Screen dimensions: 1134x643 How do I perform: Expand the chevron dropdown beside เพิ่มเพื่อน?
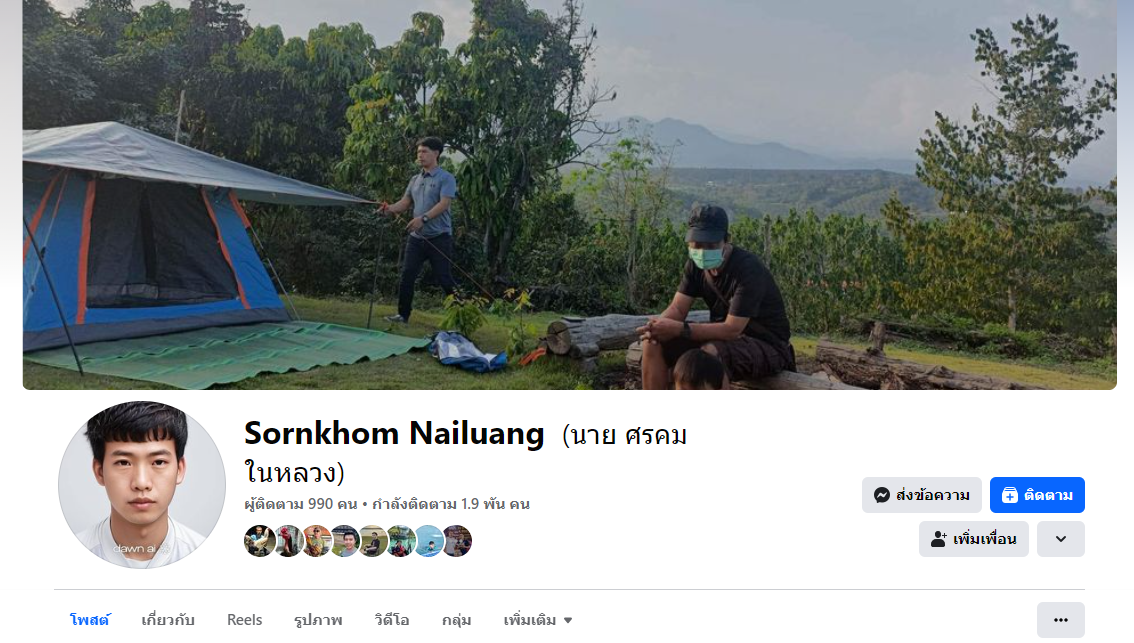pyautogui.click(x=1060, y=539)
